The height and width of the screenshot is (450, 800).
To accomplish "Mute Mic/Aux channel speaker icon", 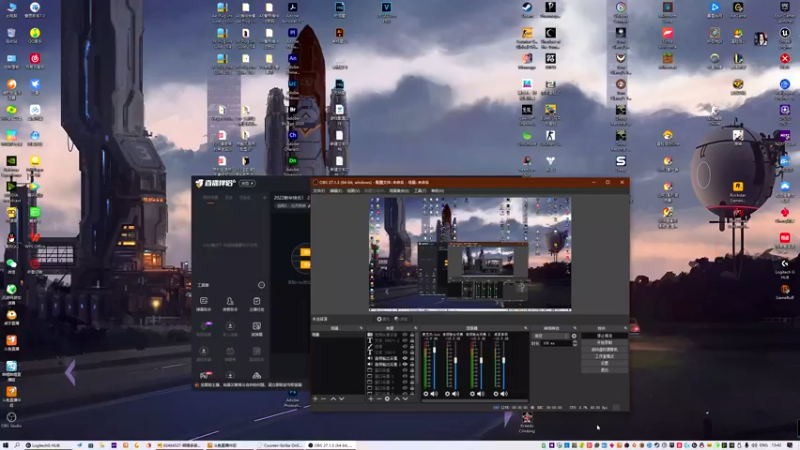I will pos(434,394).
